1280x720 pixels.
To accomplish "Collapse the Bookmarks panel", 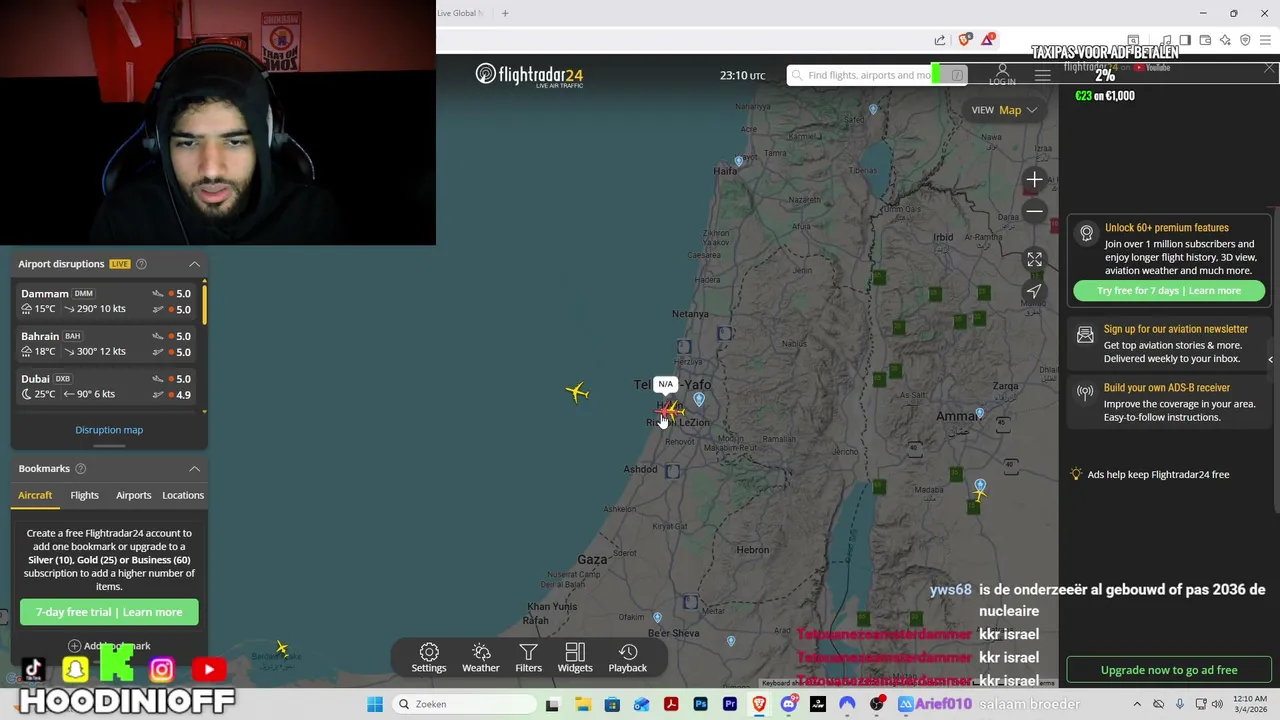I will click(x=195, y=468).
